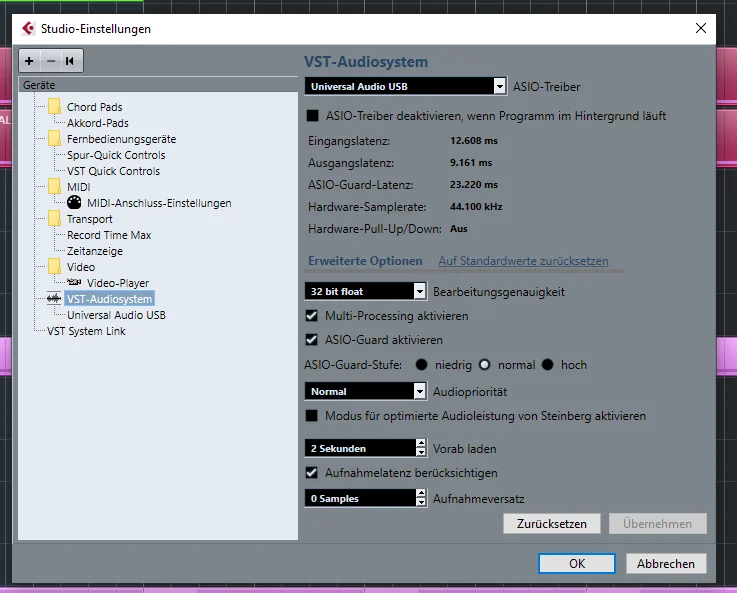Image resolution: width=737 pixels, height=593 pixels.
Task: Select Chord Pads in device tree
Action: click(94, 107)
